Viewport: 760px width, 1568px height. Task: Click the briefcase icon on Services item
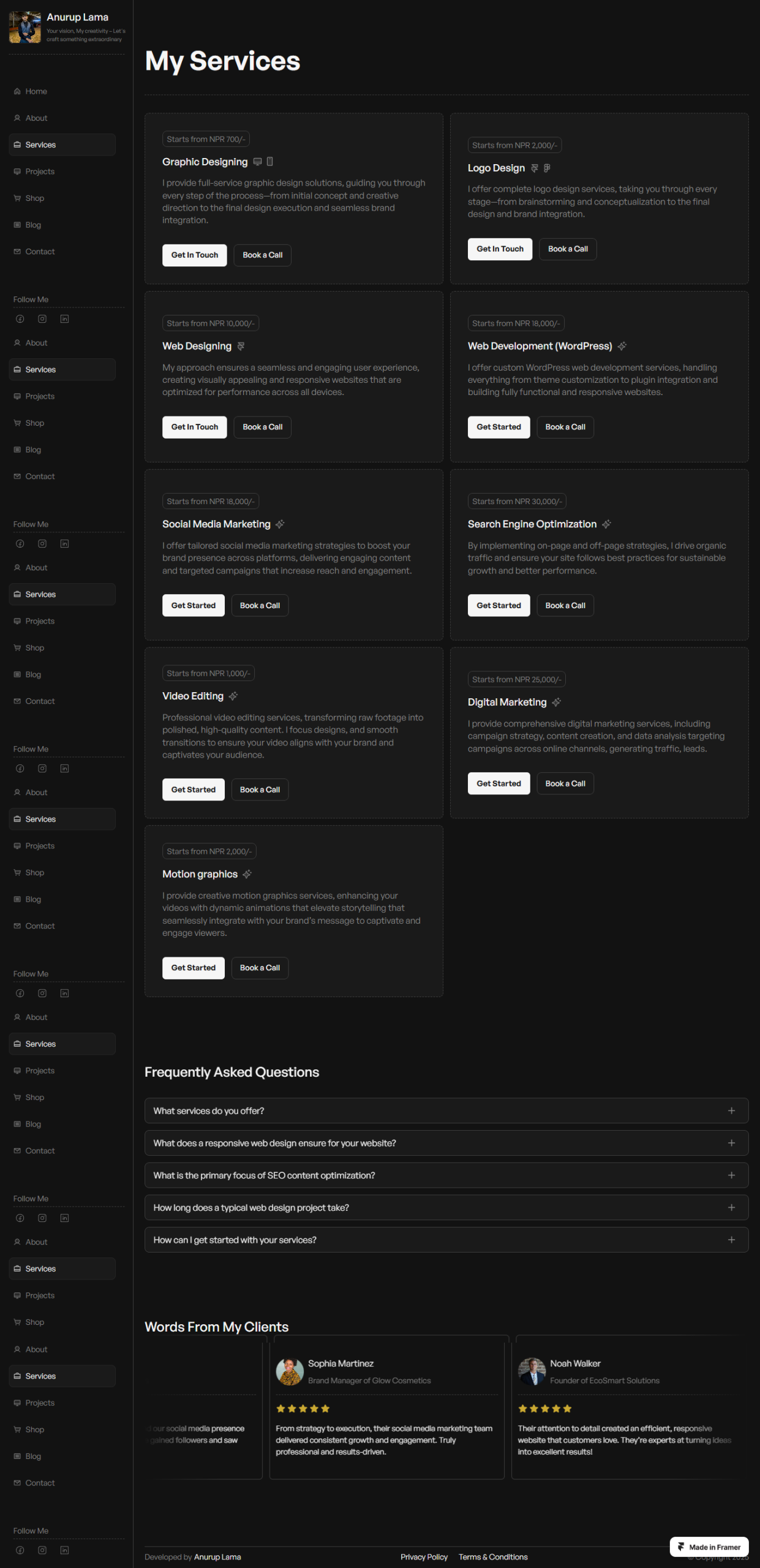click(x=17, y=145)
